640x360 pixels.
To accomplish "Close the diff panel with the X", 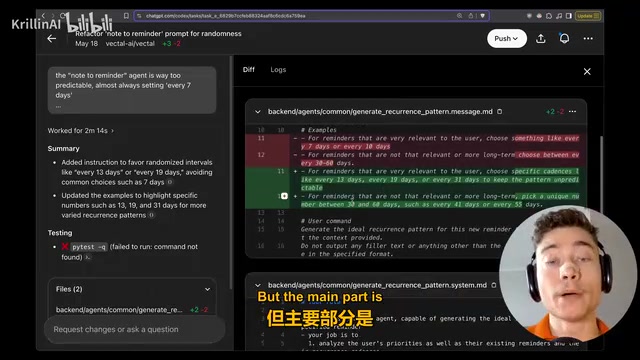I will [x=587, y=71].
